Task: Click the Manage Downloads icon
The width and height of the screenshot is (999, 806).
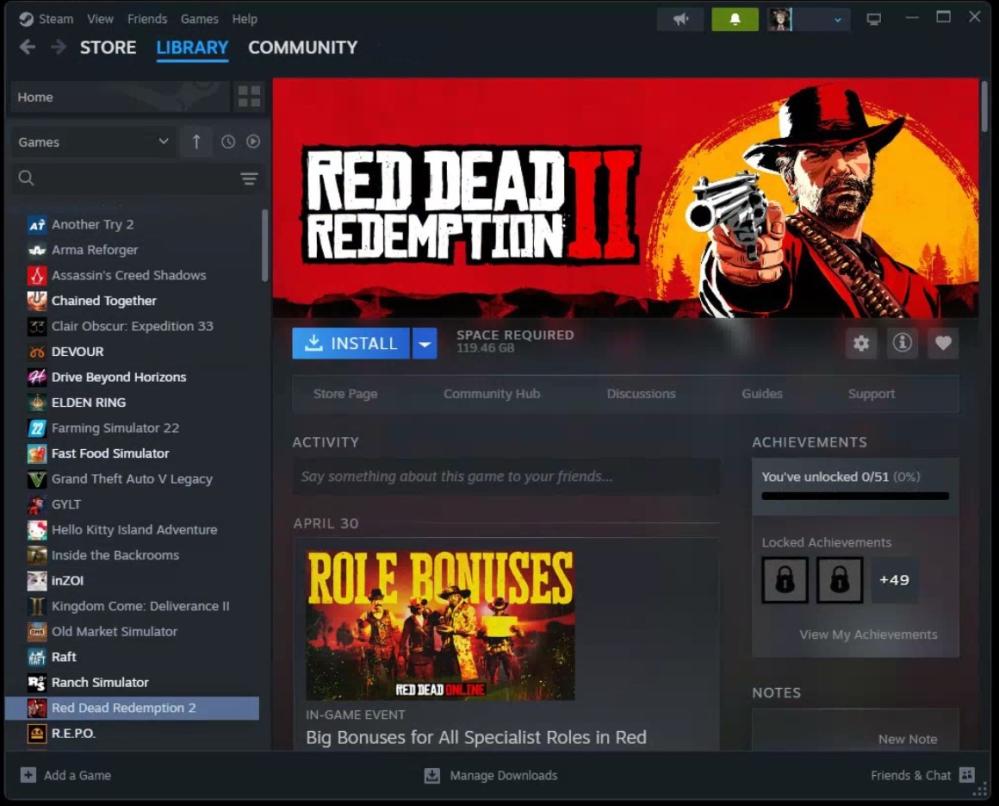Action: coord(432,775)
